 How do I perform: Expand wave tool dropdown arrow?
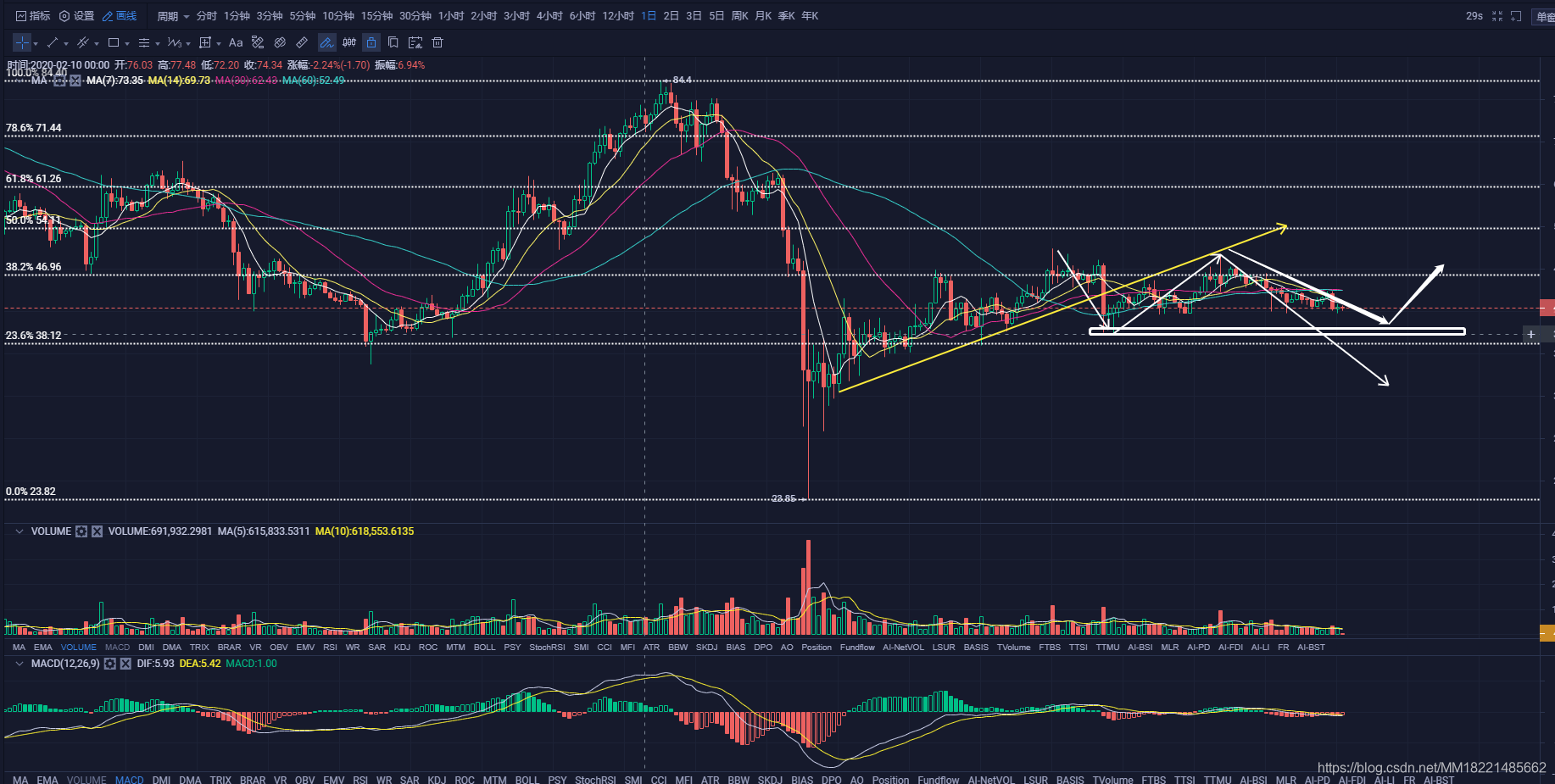pyautogui.click(x=188, y=43)
